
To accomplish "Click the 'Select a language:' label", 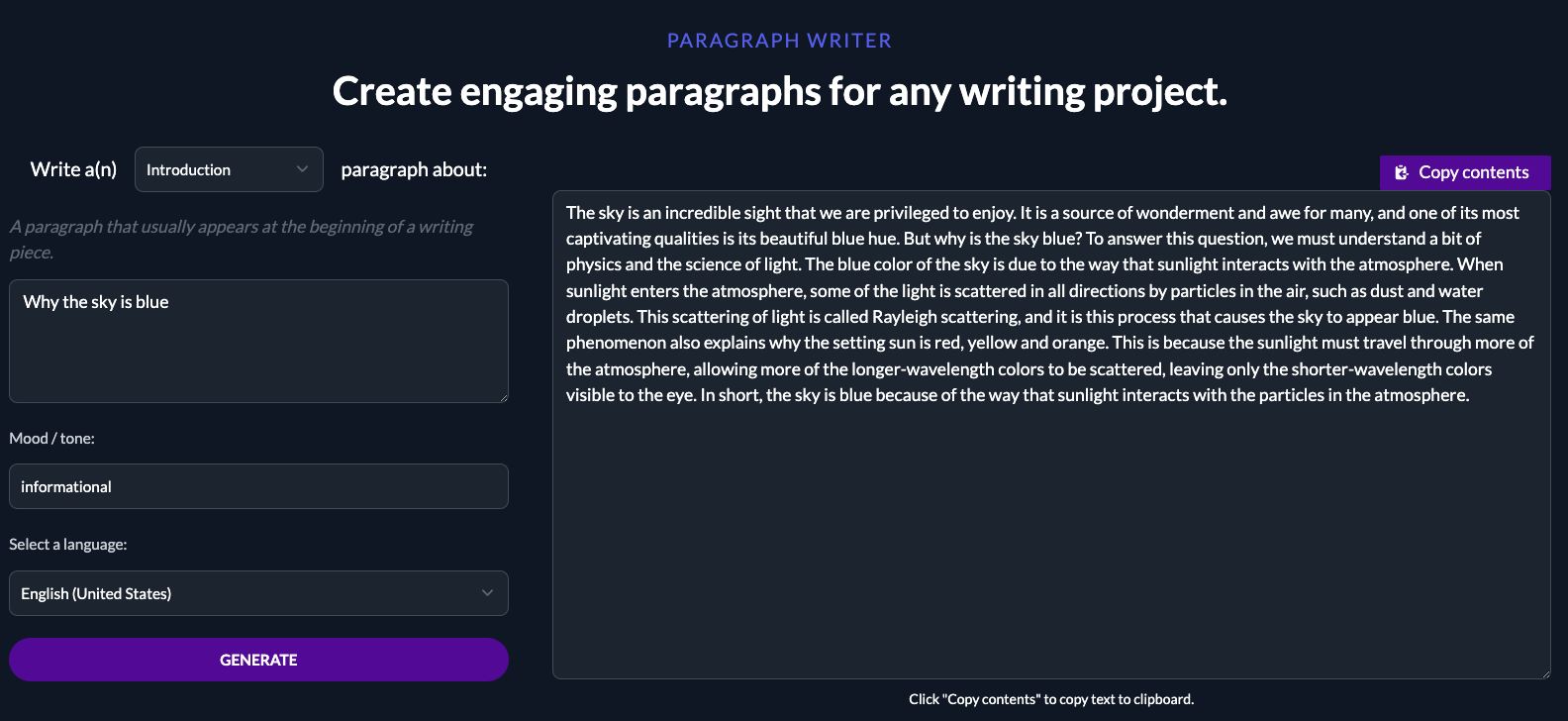I will tap(67, 544).
